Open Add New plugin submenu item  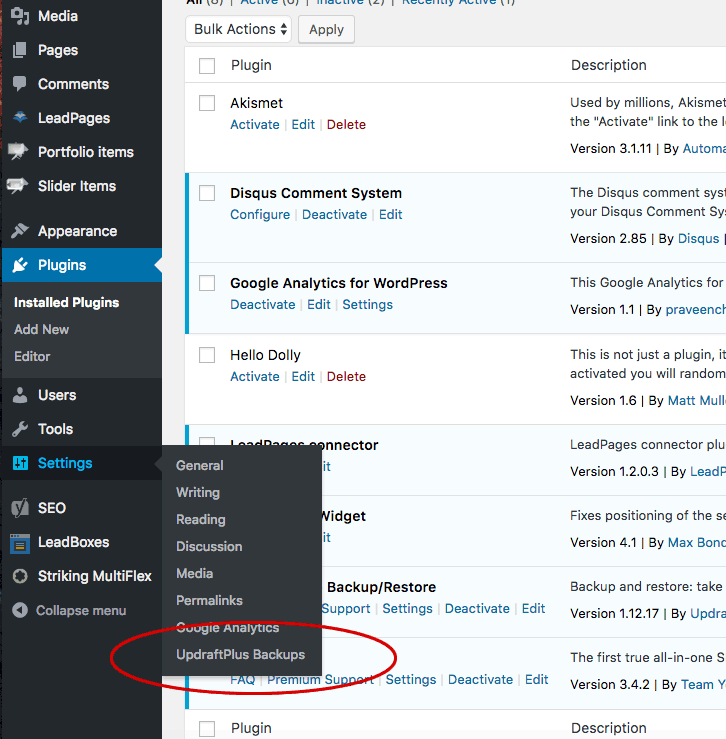[41, 329]
